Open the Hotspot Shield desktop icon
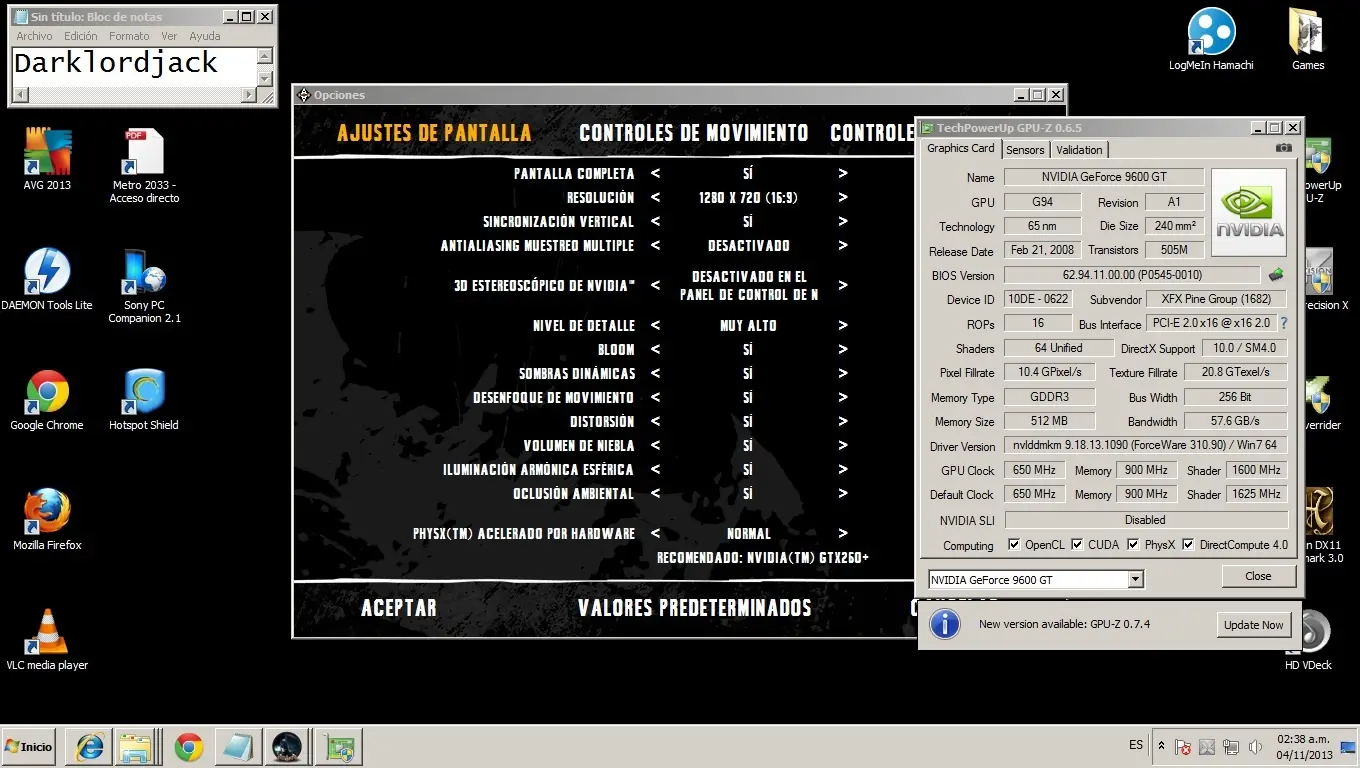Viewport: 1360px width, 768px height. 144,392
